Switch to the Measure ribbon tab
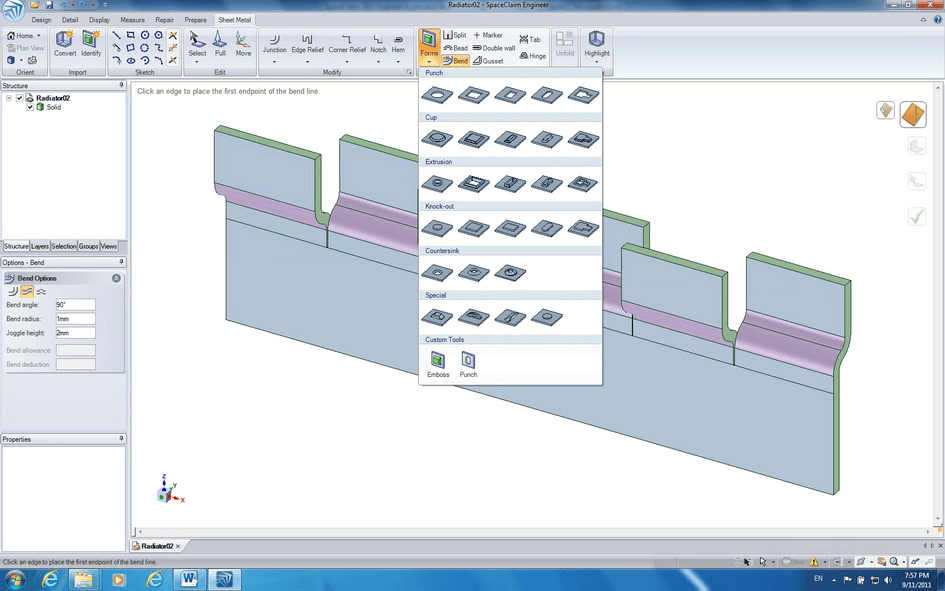The height and width of the screenshot is (591, 945). (132, 20)
